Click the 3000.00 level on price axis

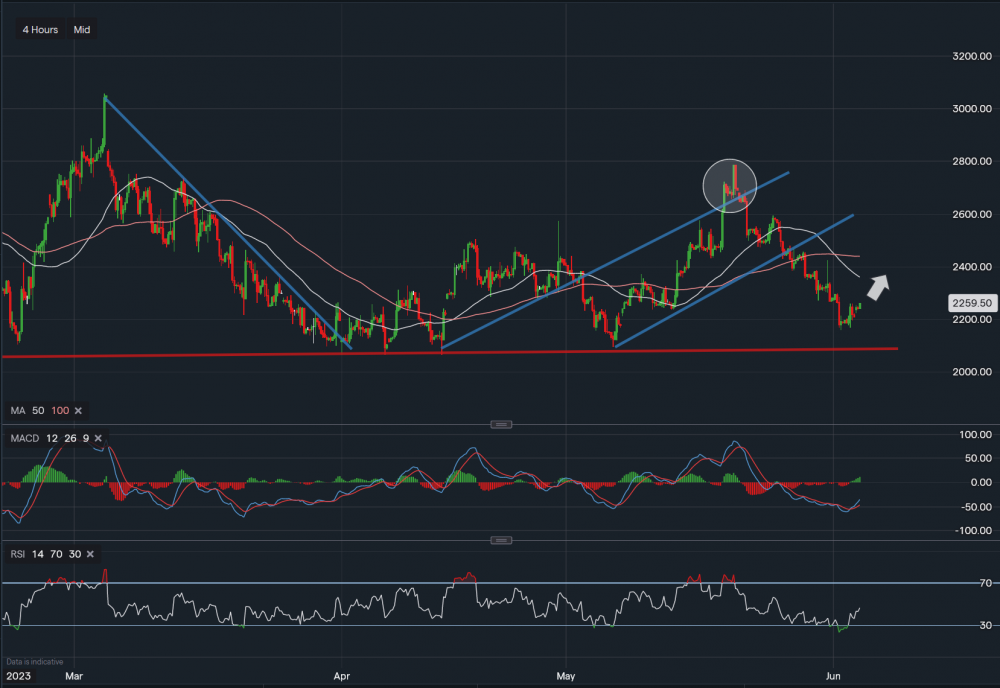coord(969,109)
